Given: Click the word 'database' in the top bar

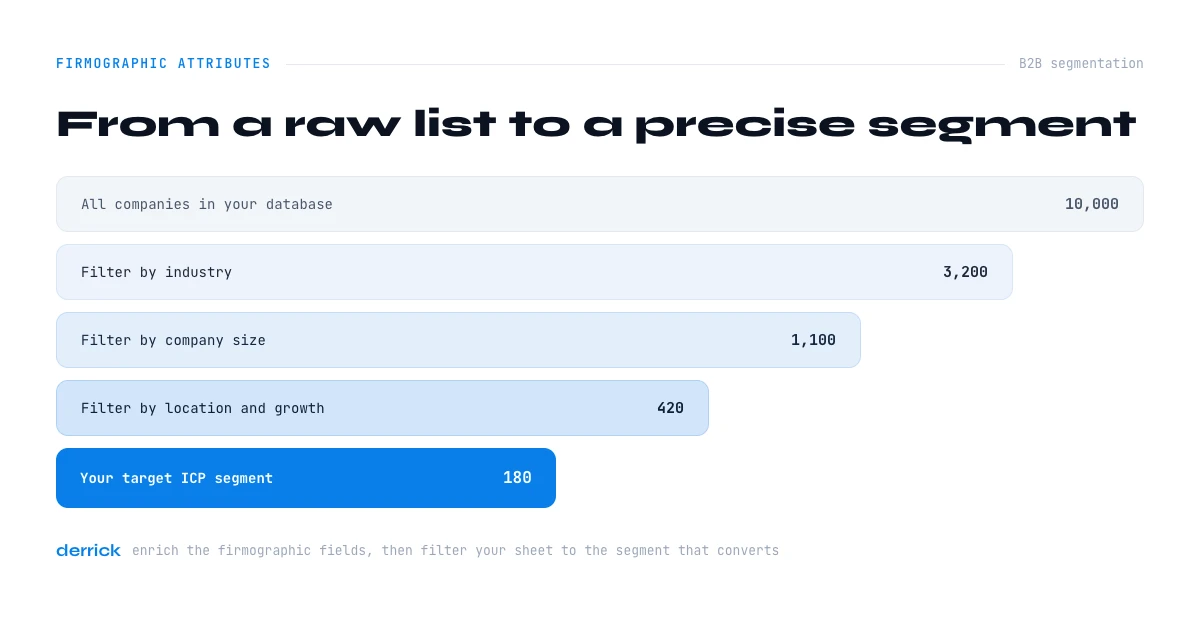Looking at the screenshot, I should tap(299, 204).
